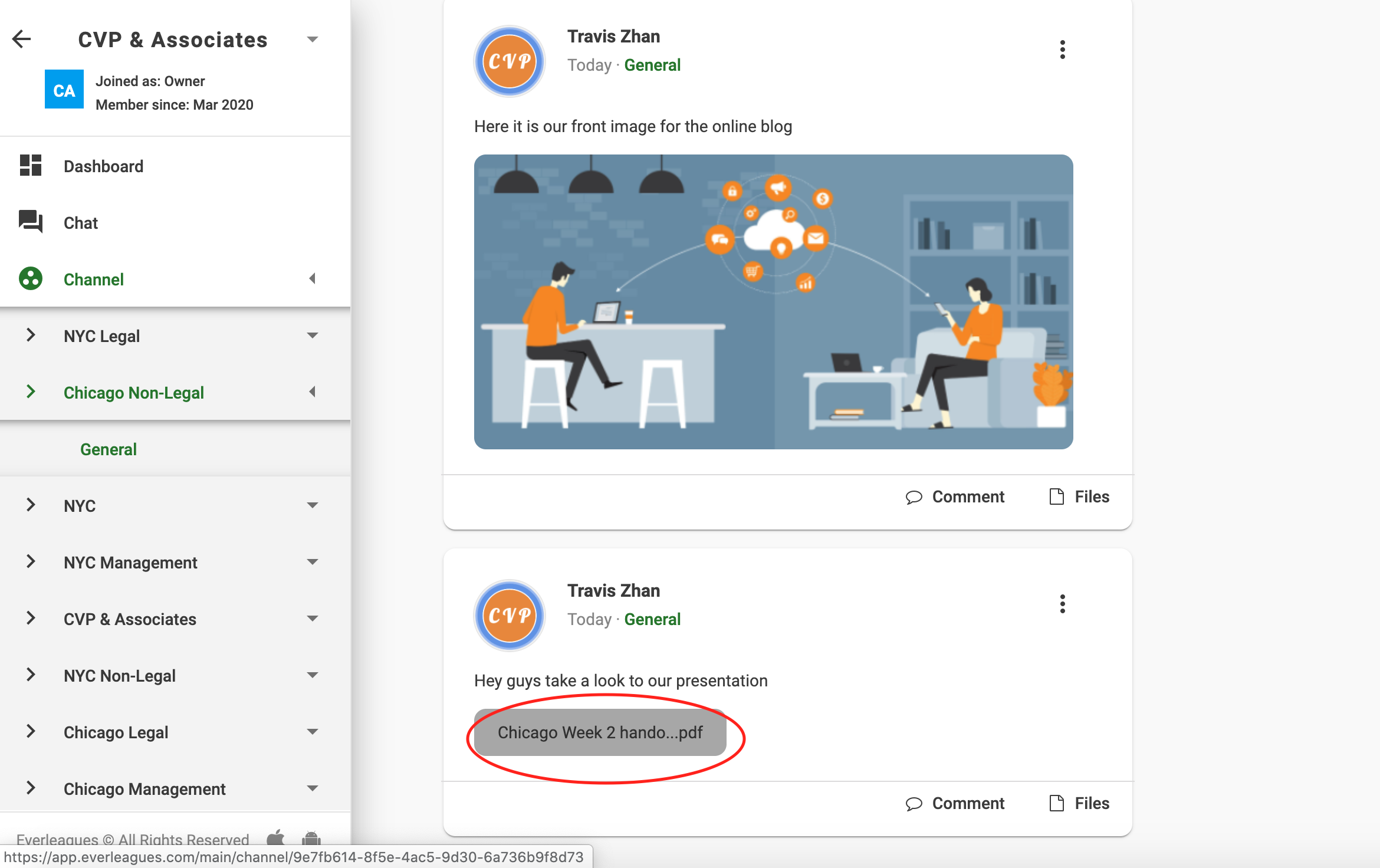
Task: Collapse the Channel section arrow
Action: tap(313, 278)
